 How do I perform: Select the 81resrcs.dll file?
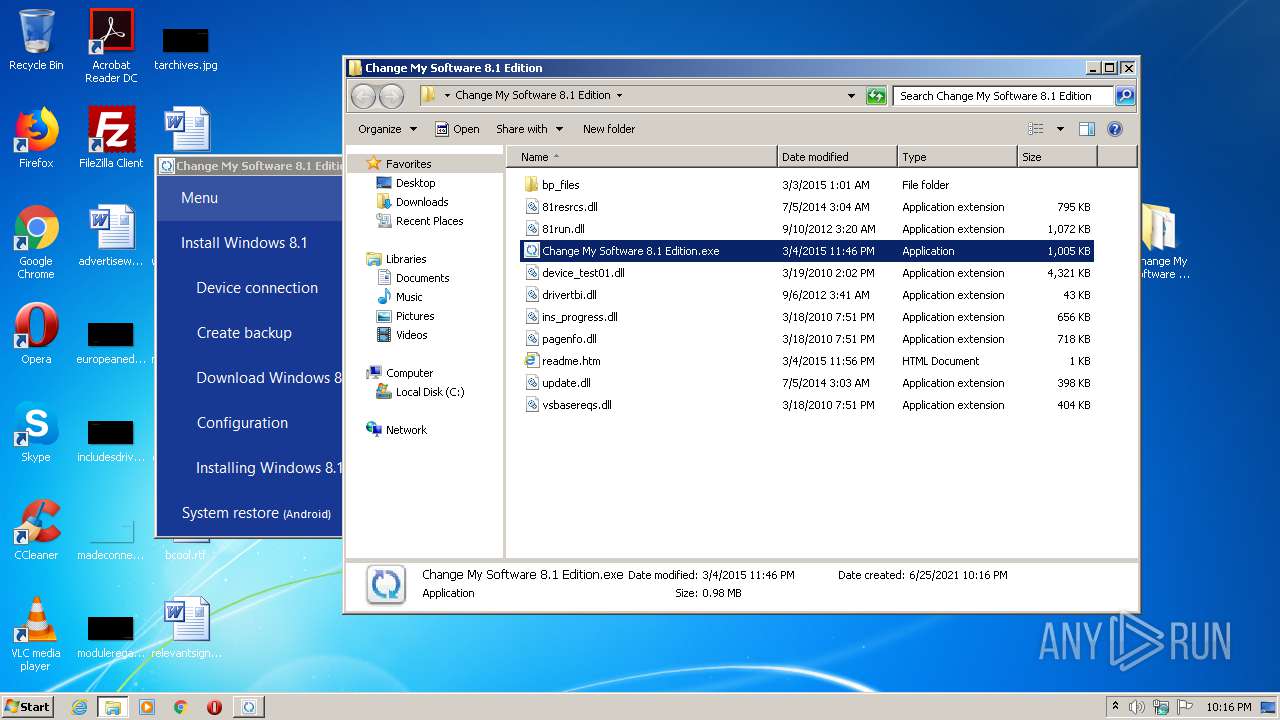pos(807,207)
